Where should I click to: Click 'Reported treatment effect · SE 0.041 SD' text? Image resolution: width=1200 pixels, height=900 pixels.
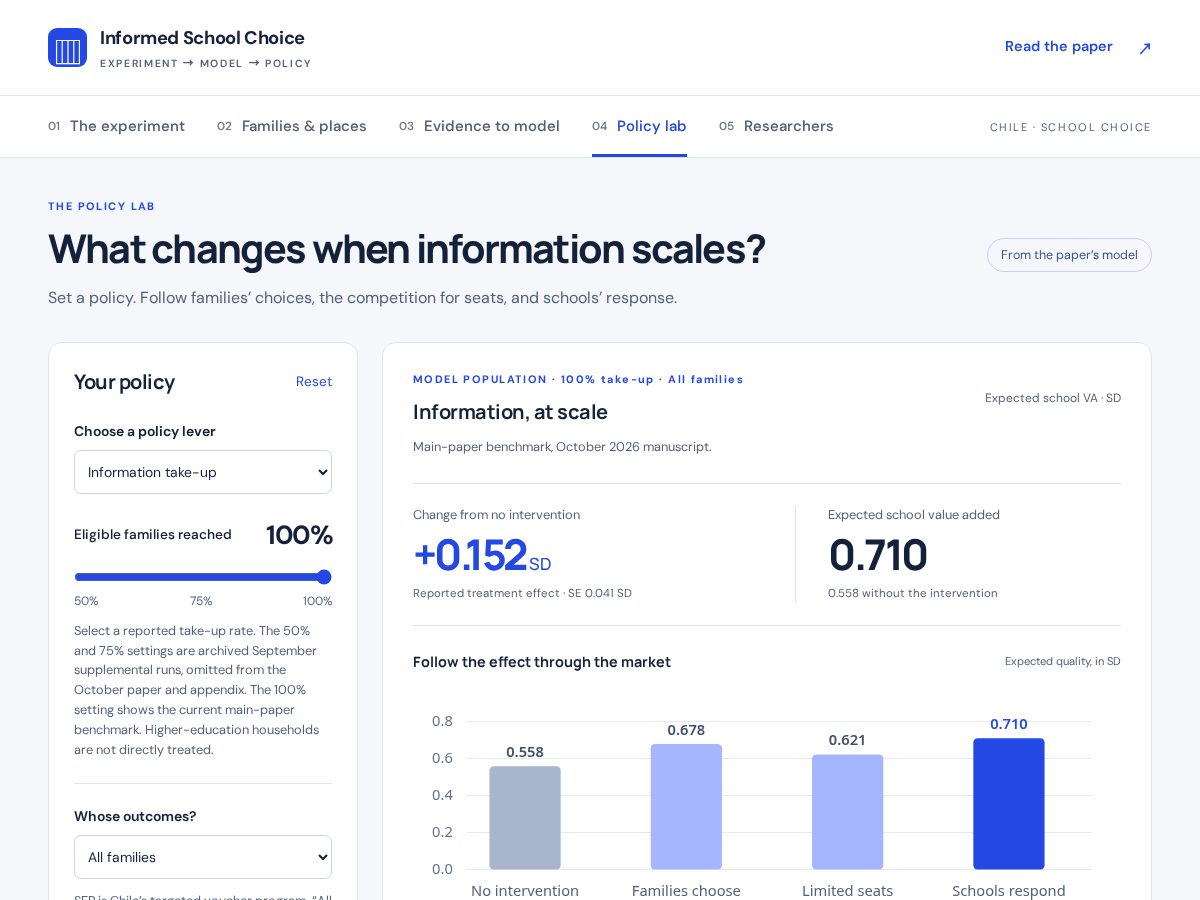tap(522, 593)
